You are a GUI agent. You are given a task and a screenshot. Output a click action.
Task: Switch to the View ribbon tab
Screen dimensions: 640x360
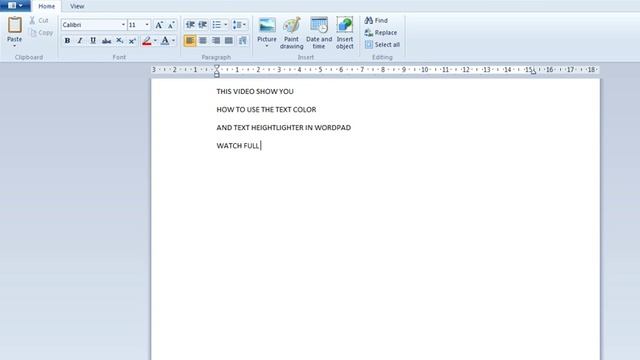coord(77,6)
